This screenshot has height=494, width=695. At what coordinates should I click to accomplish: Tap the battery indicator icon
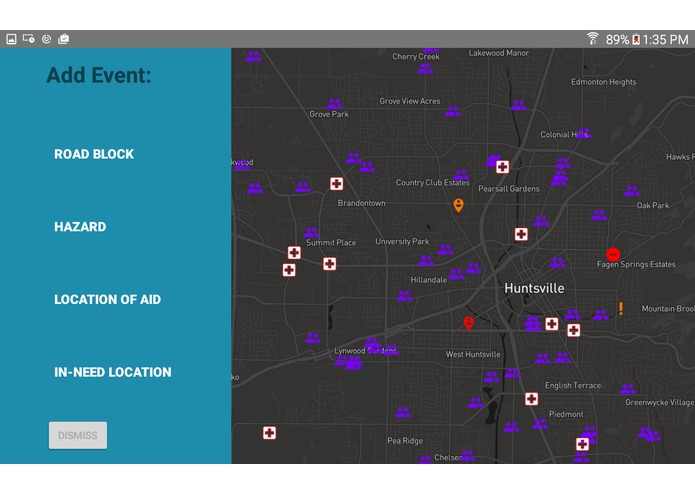[636, 39]
